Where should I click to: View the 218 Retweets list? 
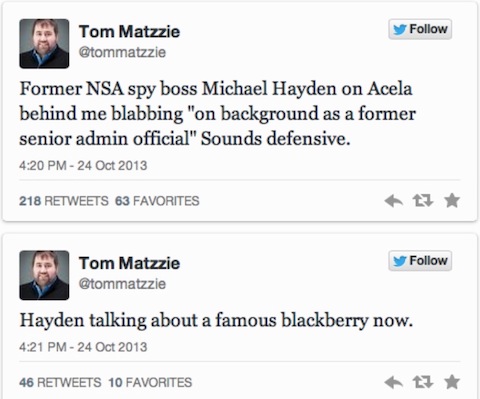[64, 201]
